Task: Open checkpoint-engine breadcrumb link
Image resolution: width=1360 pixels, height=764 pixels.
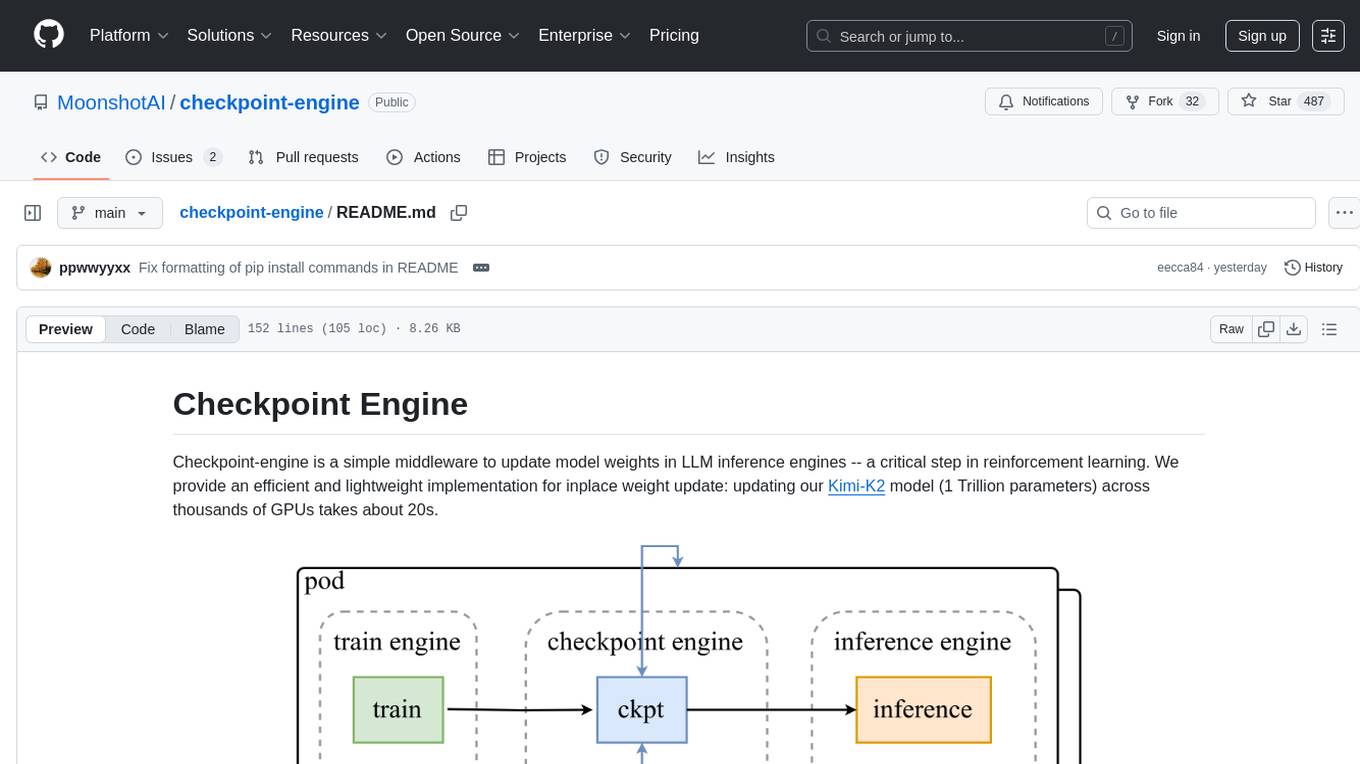Action: [251, 212]
